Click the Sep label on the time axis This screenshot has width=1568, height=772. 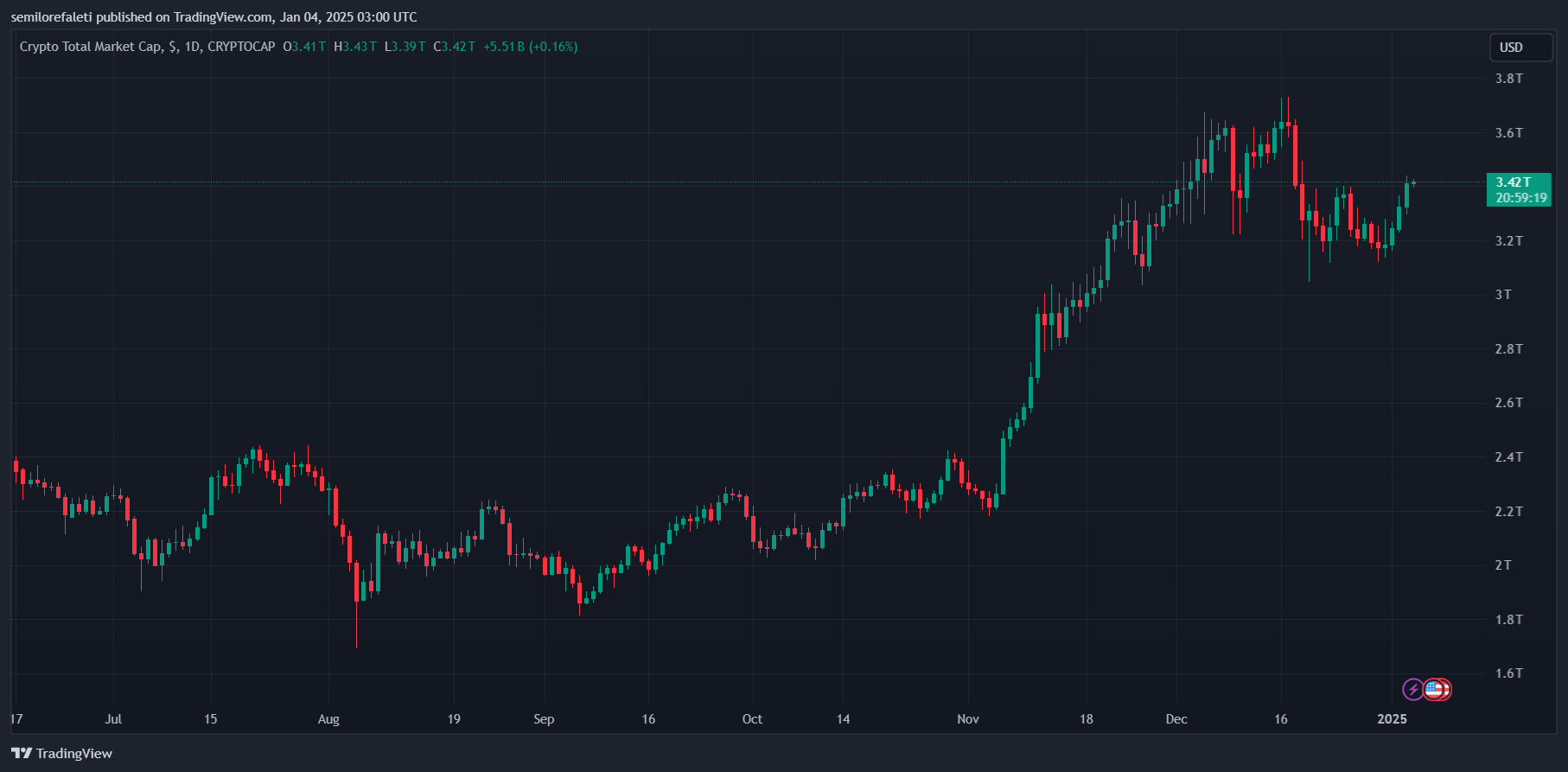pyautogui.click(x=544, y=719)
